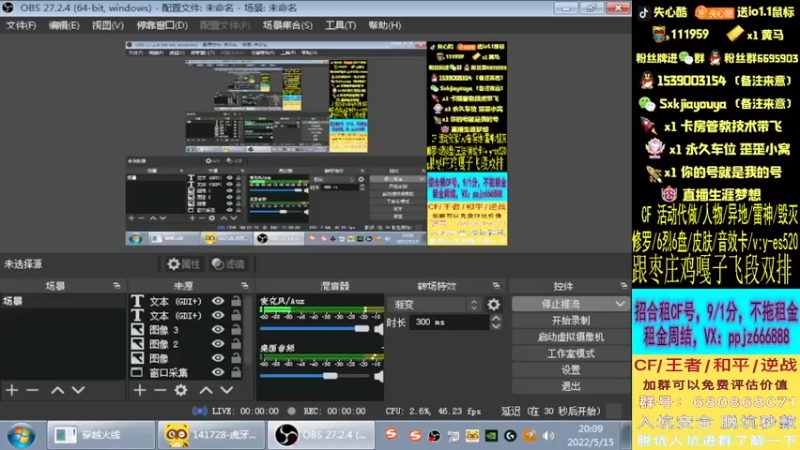This screenshot has width=800, height=450.
Task: Toggle the lock on 图像 3 source
Action: pos(236,330)
